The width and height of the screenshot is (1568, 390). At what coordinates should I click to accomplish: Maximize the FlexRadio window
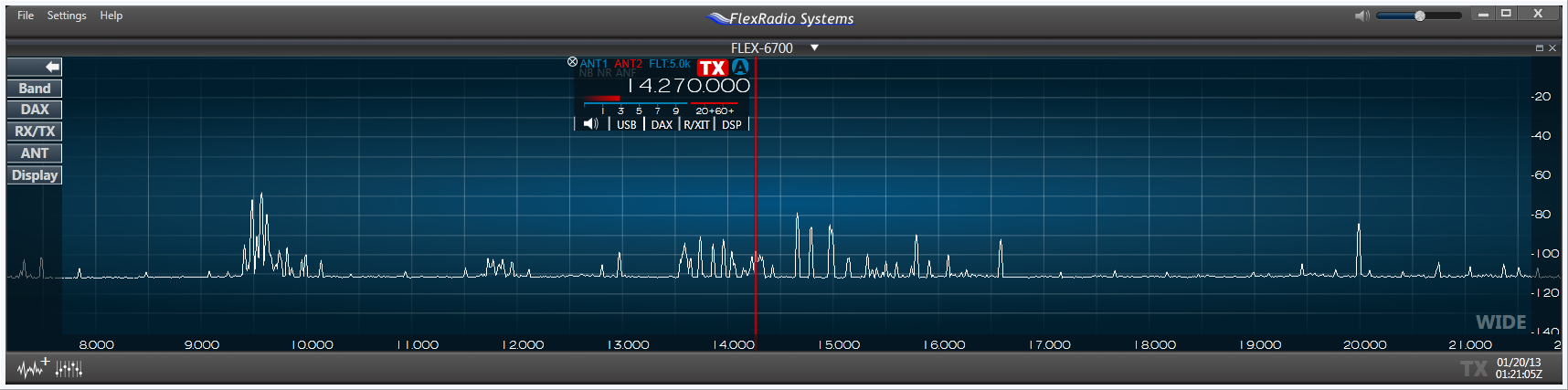click(x=1506, y=15)
